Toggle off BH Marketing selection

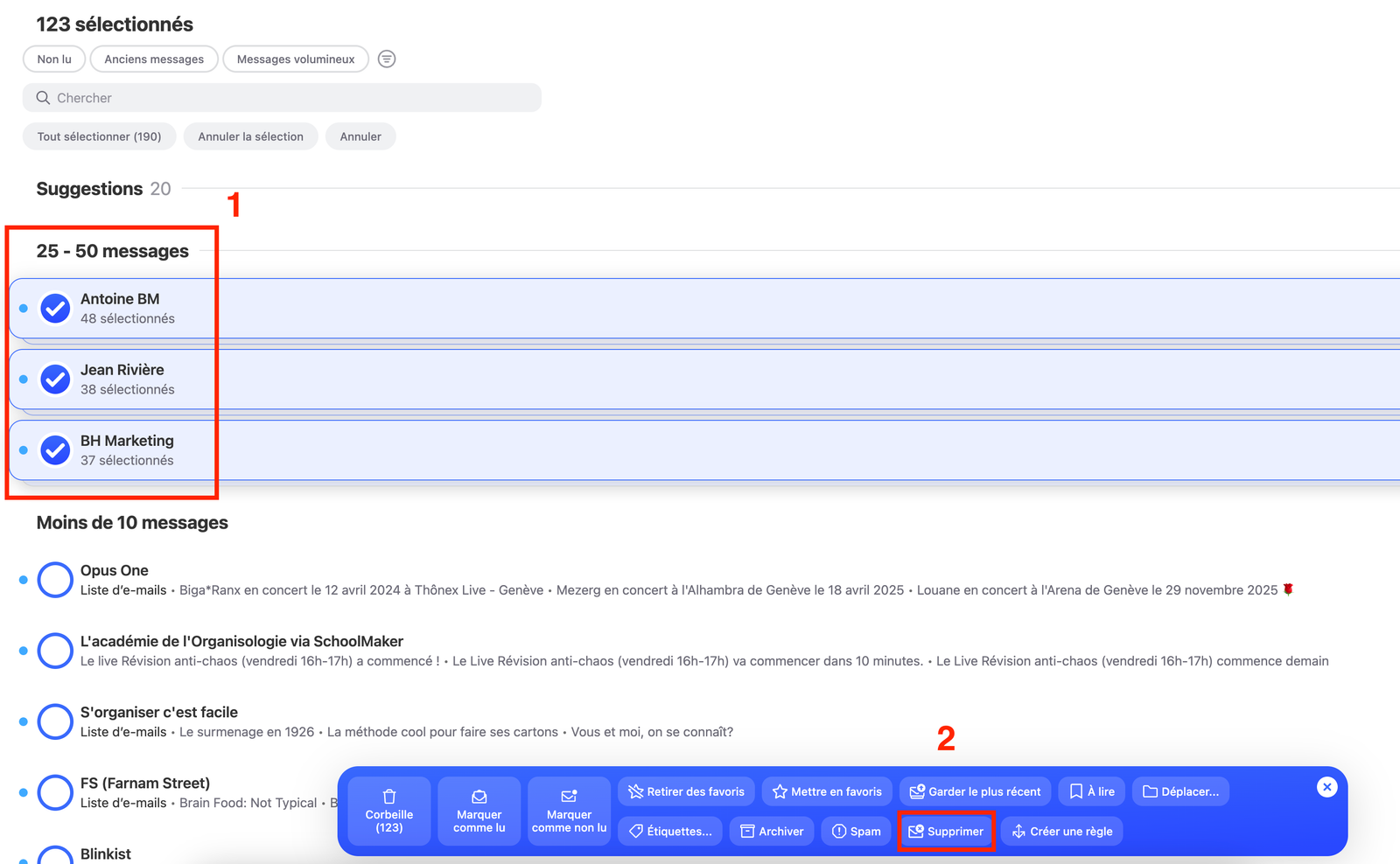click(x=55, y=450)
